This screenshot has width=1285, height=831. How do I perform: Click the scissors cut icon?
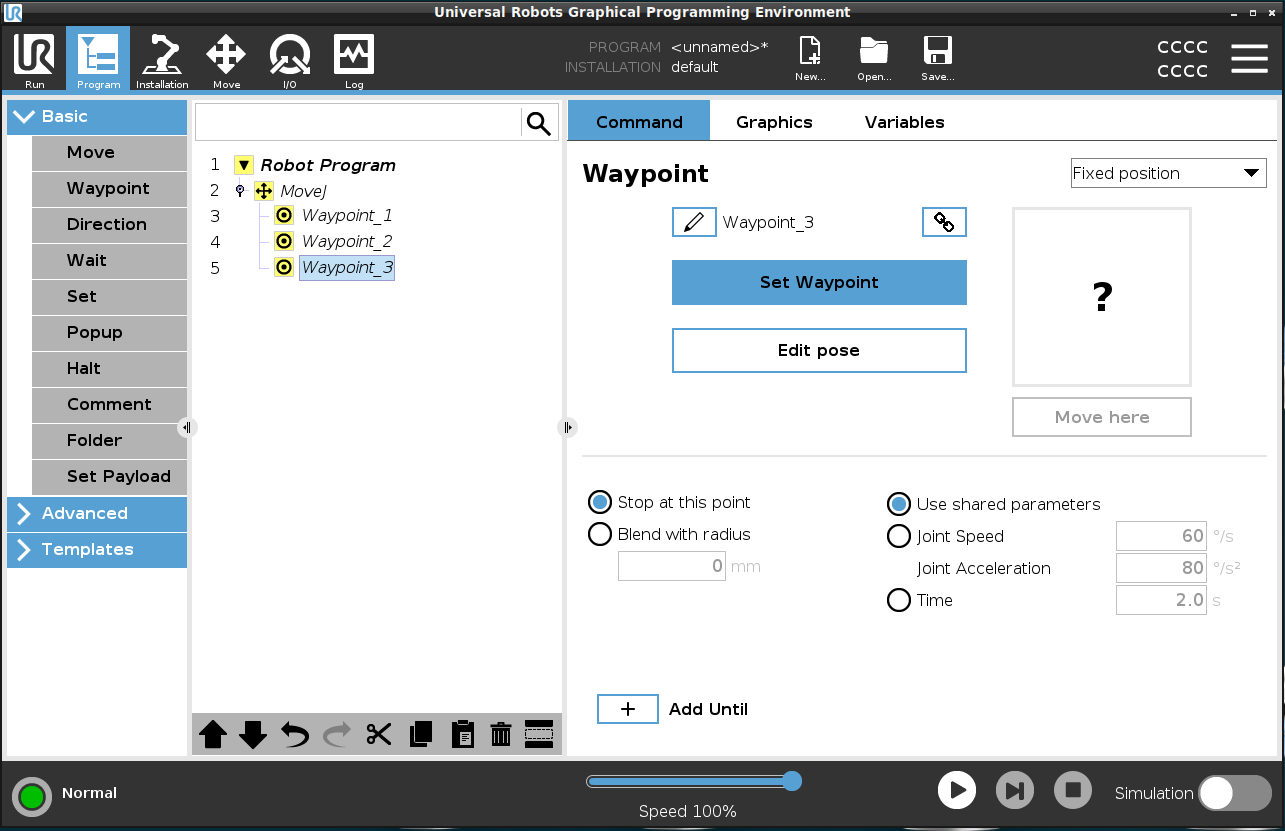(378, 735)
